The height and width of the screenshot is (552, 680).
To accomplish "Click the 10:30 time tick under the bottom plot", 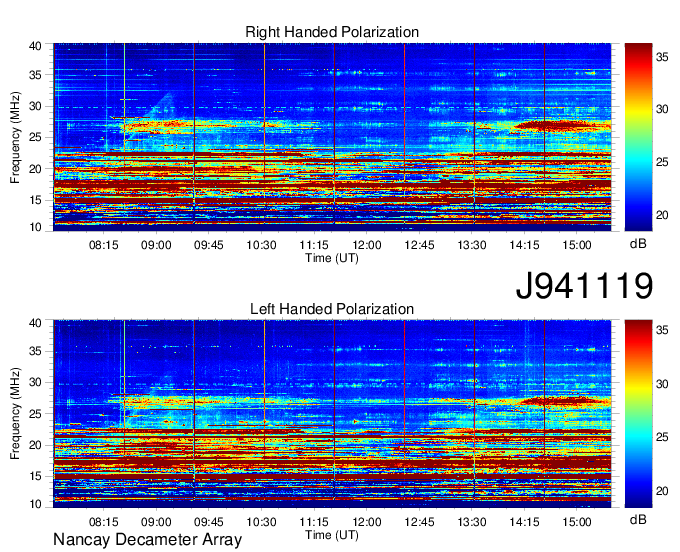I will (262, 522).
